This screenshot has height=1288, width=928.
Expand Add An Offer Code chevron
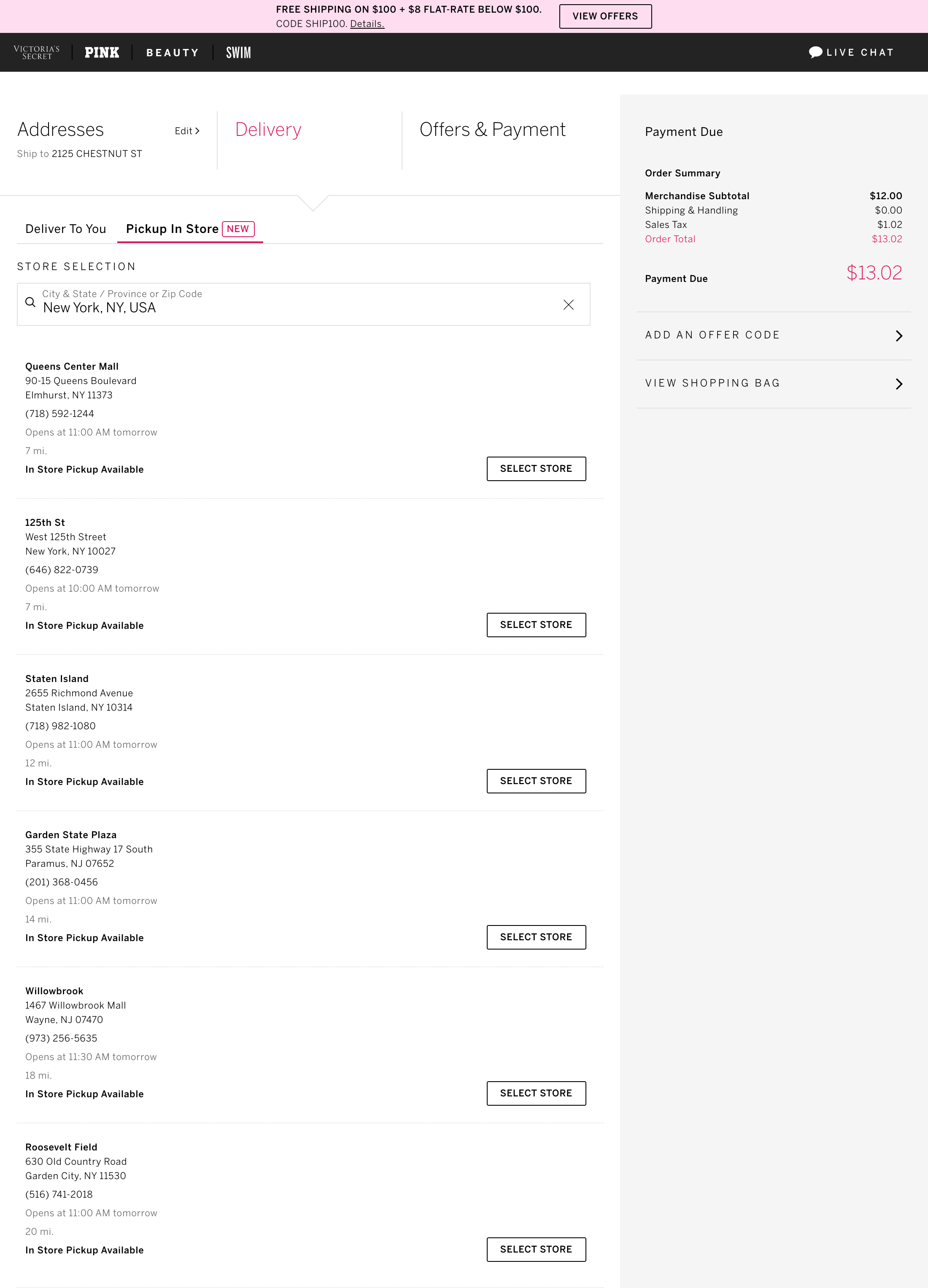899,336
